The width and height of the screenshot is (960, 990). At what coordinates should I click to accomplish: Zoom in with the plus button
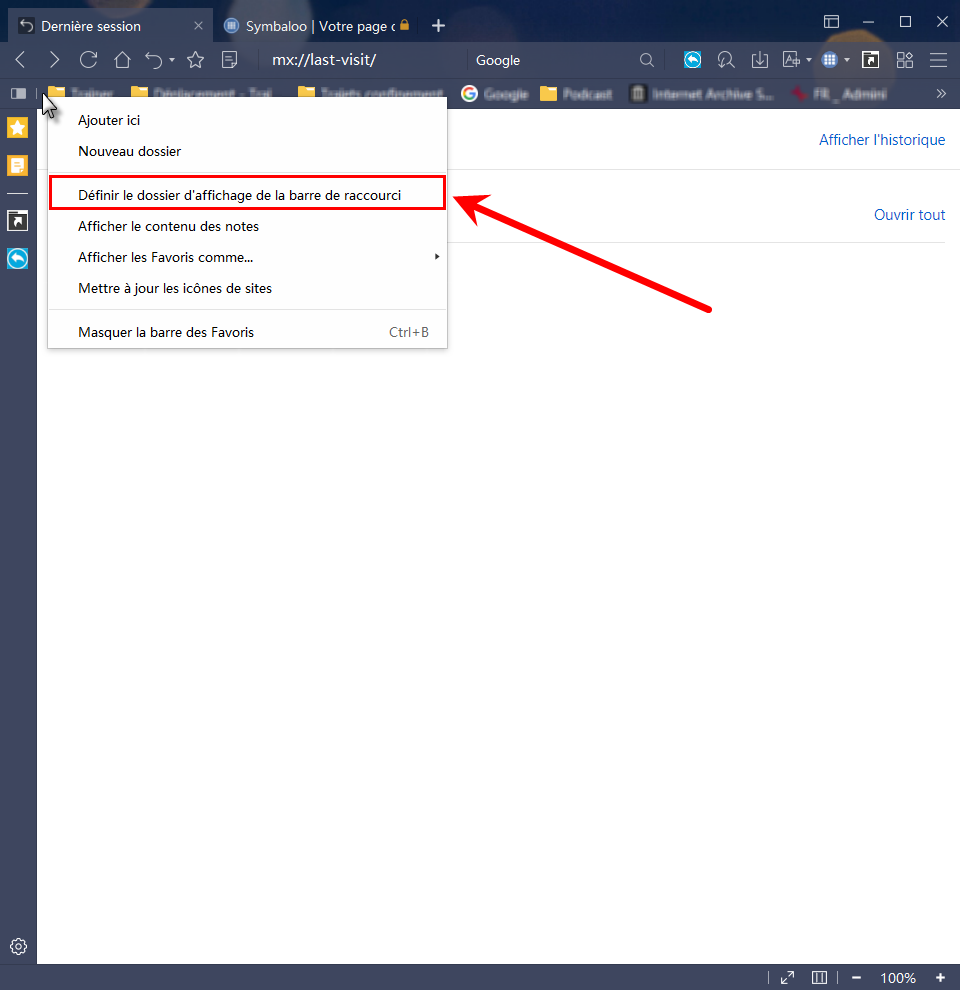pos(940,977)
